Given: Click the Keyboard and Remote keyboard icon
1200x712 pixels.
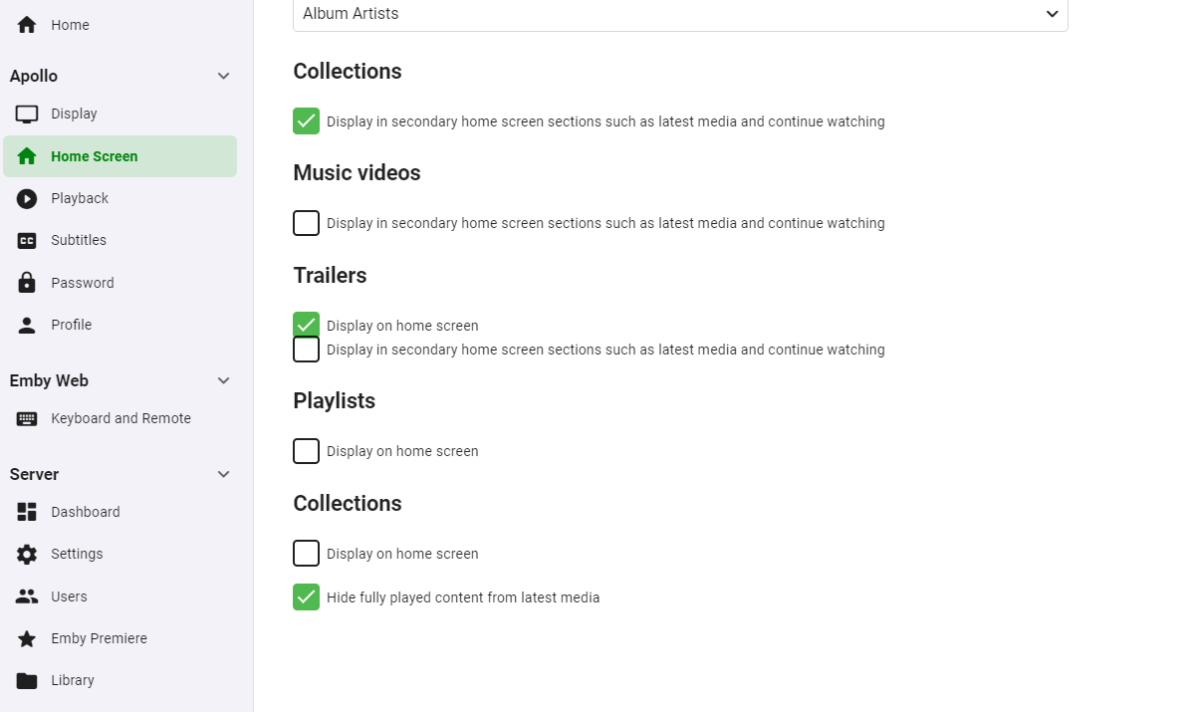Looking at the screenshot, I should [x=27, y=419].
